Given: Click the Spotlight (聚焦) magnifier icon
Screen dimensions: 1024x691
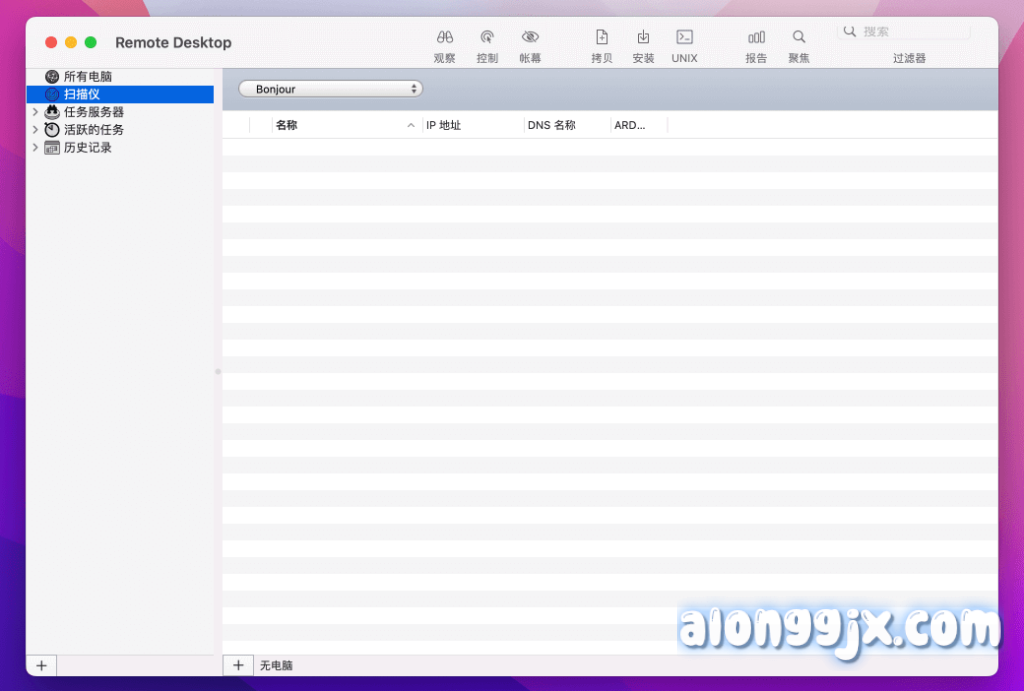Looking at the screenshot, I should tap(799, 37).
